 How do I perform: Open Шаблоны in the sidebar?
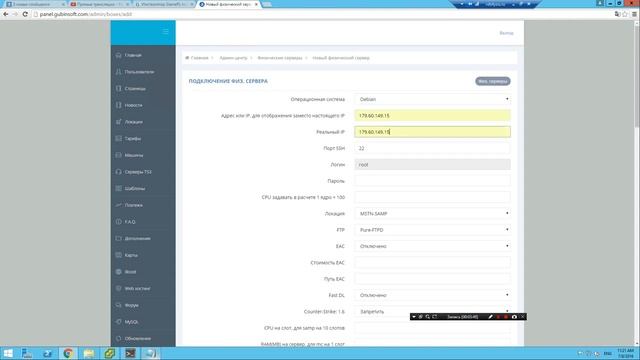pyautogui.click(x=143, y=189)
